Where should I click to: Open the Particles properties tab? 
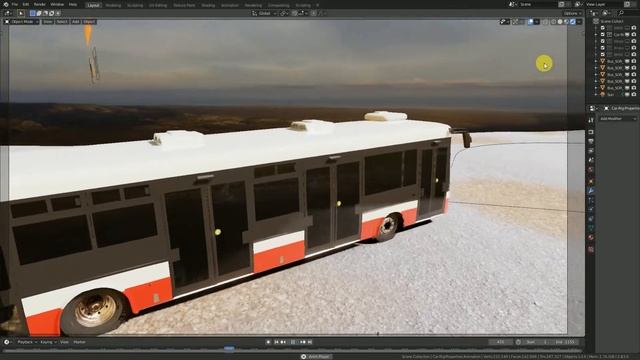point(591,200)
